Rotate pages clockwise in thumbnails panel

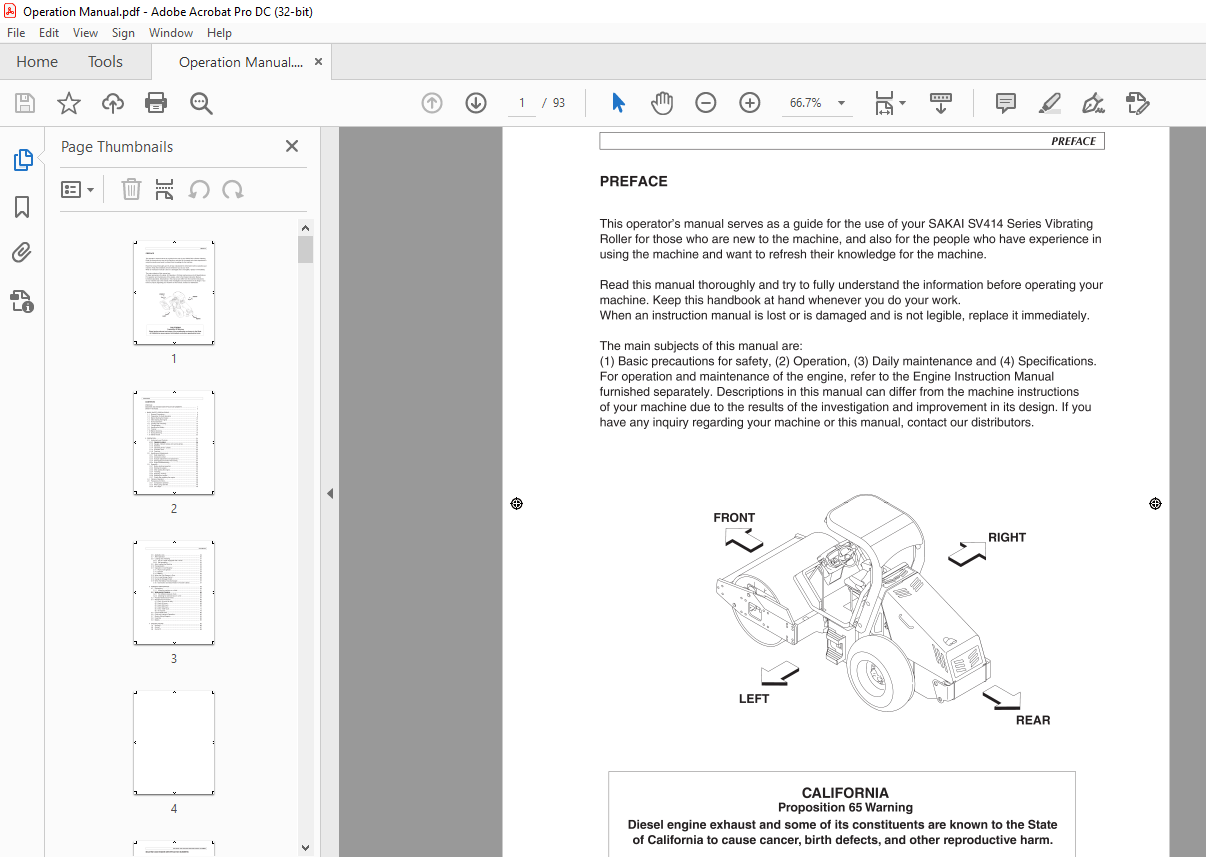click(x=233, y=190)
